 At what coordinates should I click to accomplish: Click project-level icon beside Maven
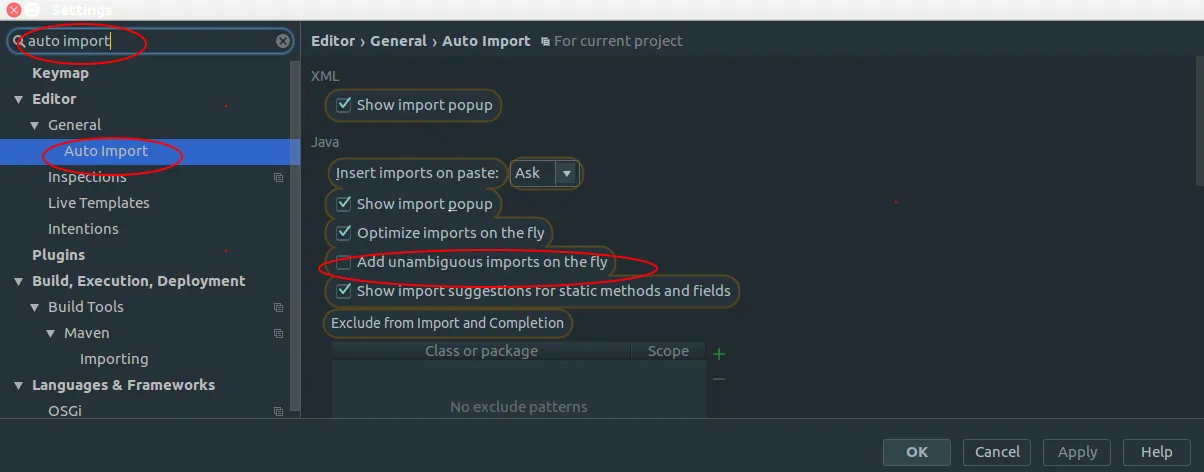278,334
